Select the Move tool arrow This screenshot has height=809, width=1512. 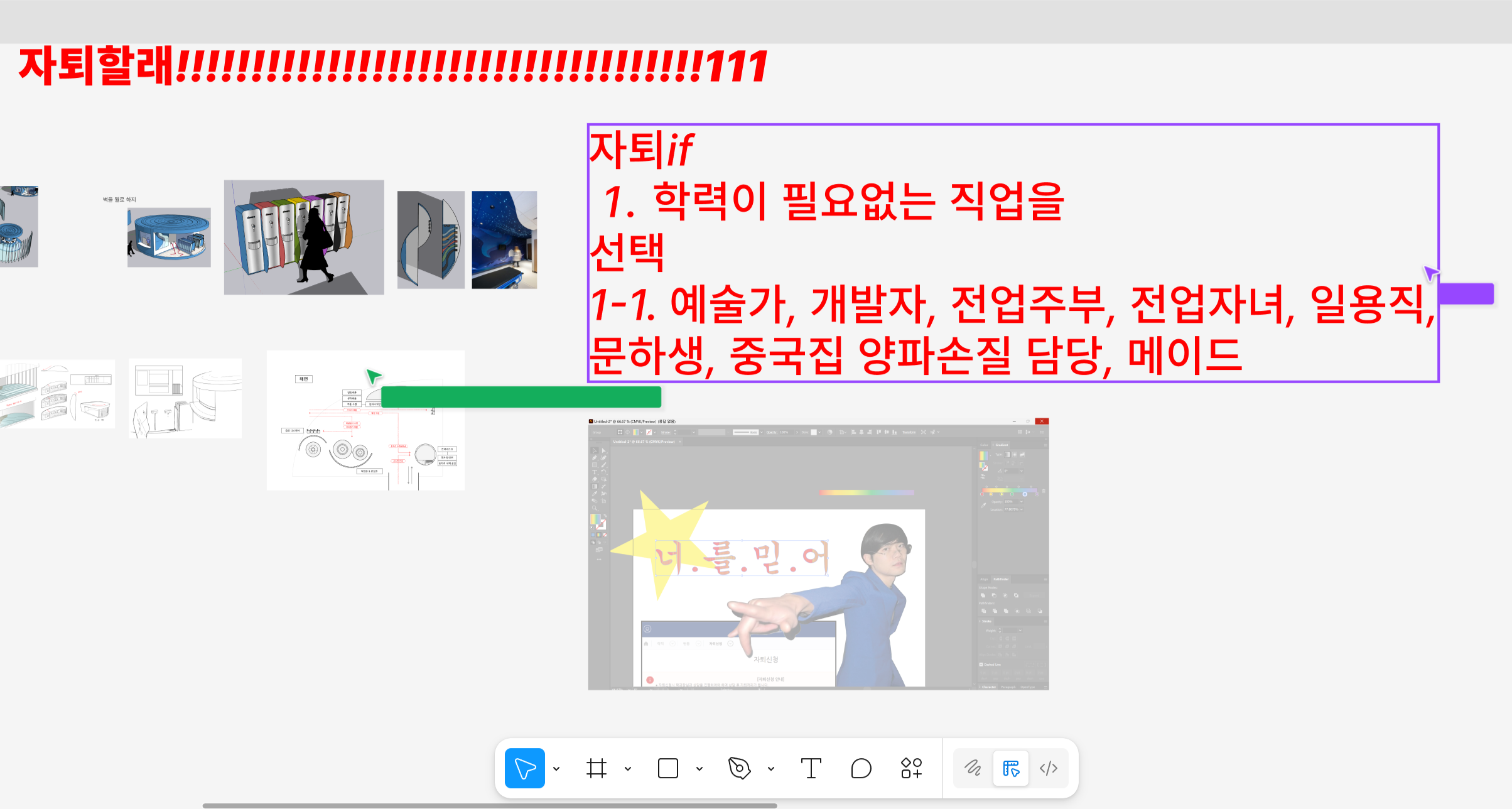coord(524,768)
